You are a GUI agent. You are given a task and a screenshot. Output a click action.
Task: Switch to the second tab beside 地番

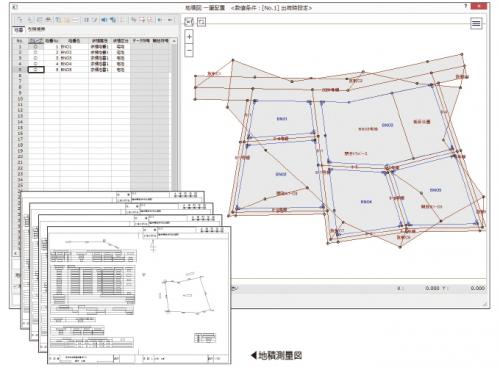click(x=36, y=29)
